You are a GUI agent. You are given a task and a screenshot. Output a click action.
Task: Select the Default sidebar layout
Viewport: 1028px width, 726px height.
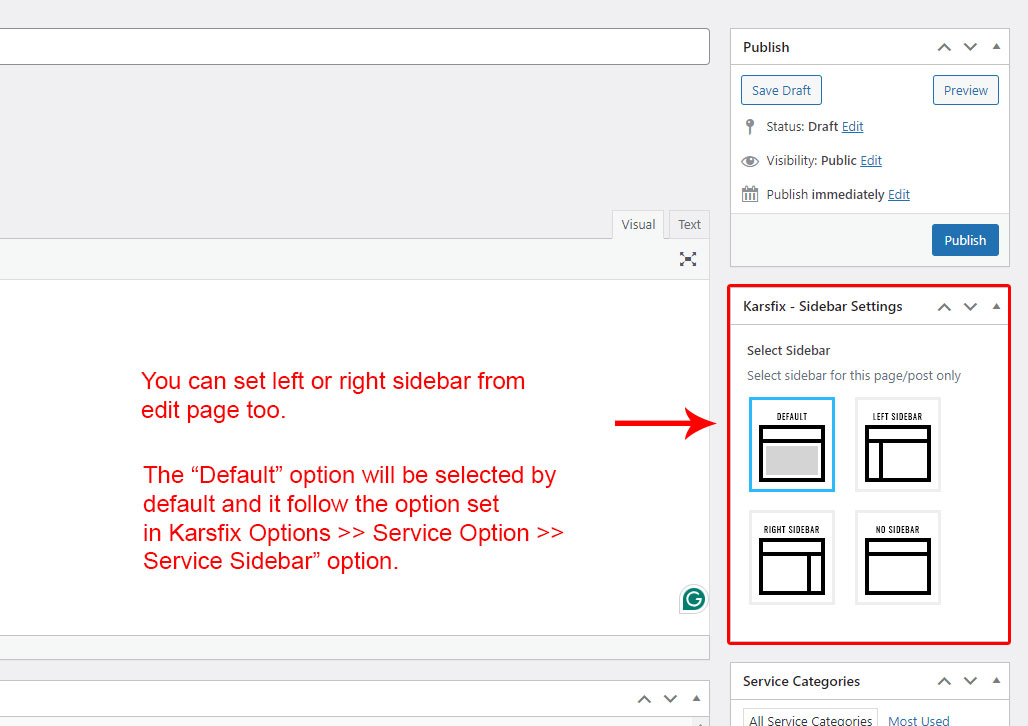click(x=791, y=444)
